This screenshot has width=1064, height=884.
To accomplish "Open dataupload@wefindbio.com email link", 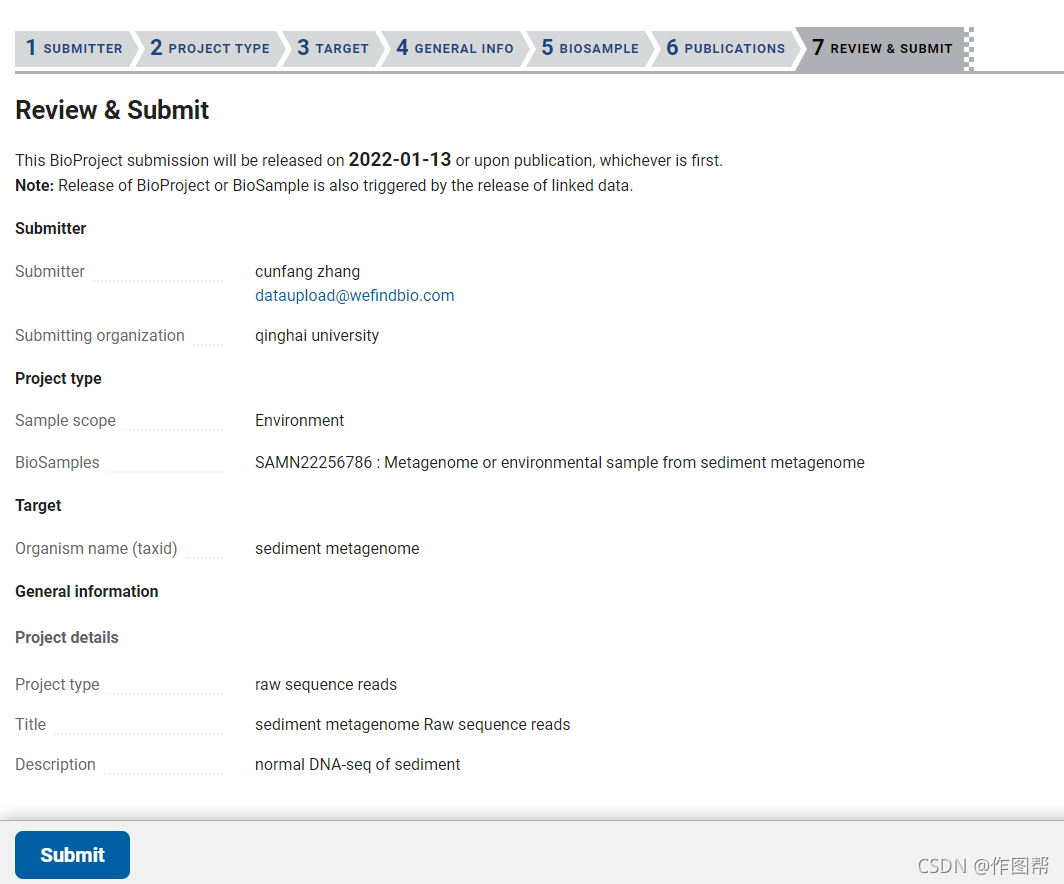I will (354, 295).
